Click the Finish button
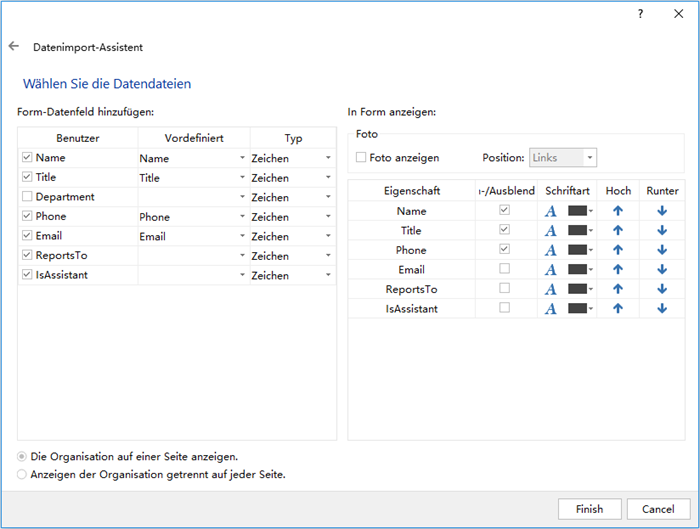Image resolution: width=700 pixels, height=529 pixels. pyautogui.click(x=589, y=509)
